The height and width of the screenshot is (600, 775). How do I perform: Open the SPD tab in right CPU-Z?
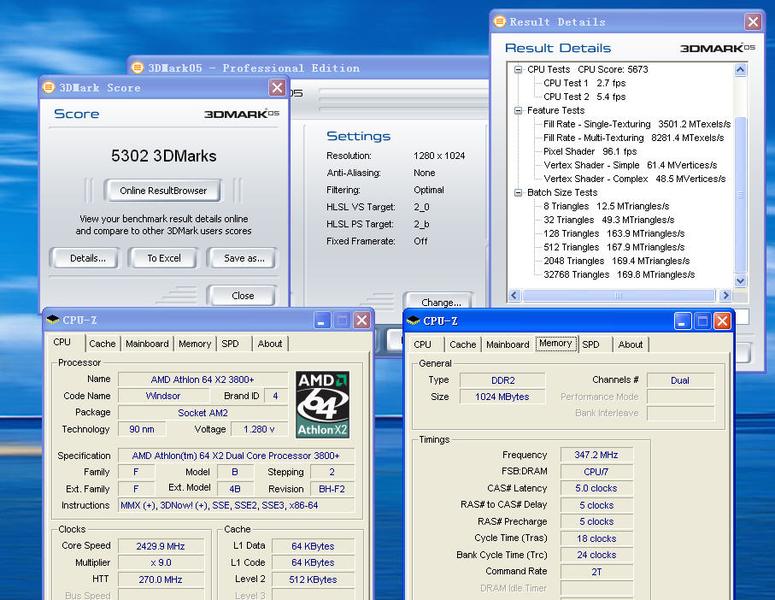point(591,344)
